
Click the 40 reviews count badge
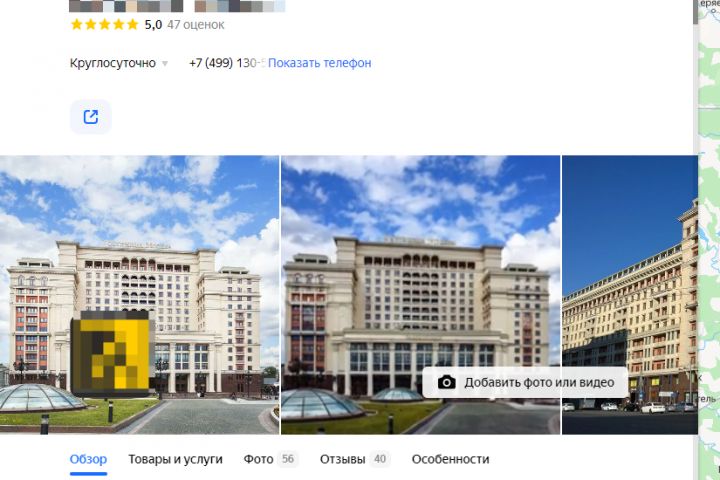(380, 459)
